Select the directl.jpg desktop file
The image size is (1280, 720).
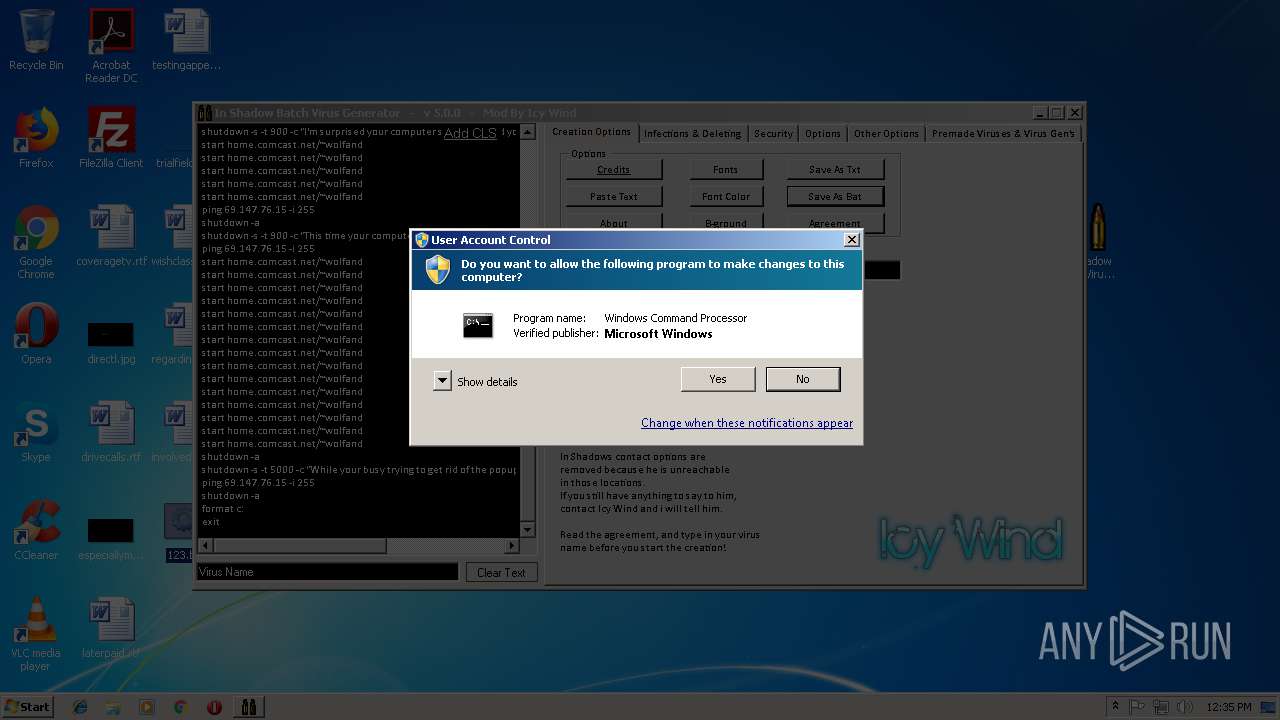point(111,340)
